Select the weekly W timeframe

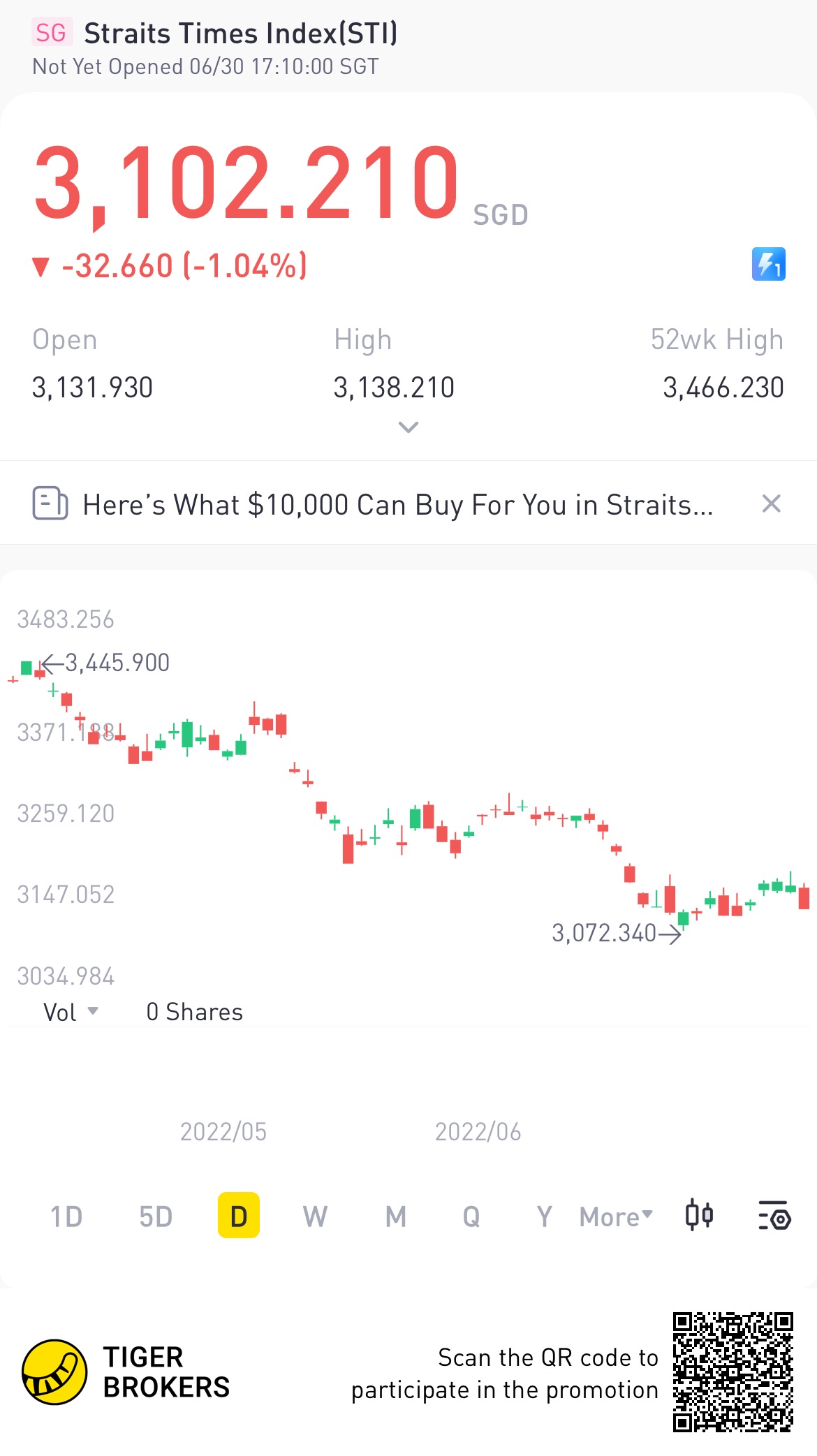coord(315,1217)
